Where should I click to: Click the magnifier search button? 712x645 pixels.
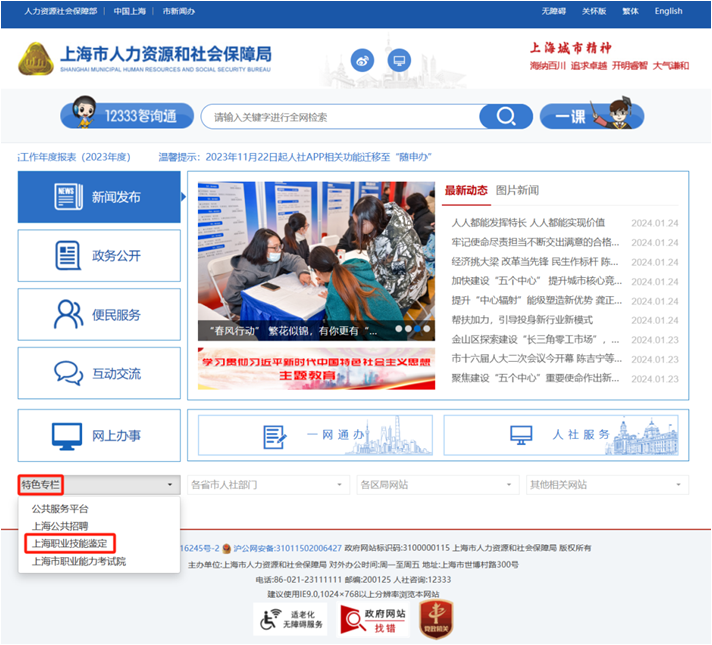506,117
